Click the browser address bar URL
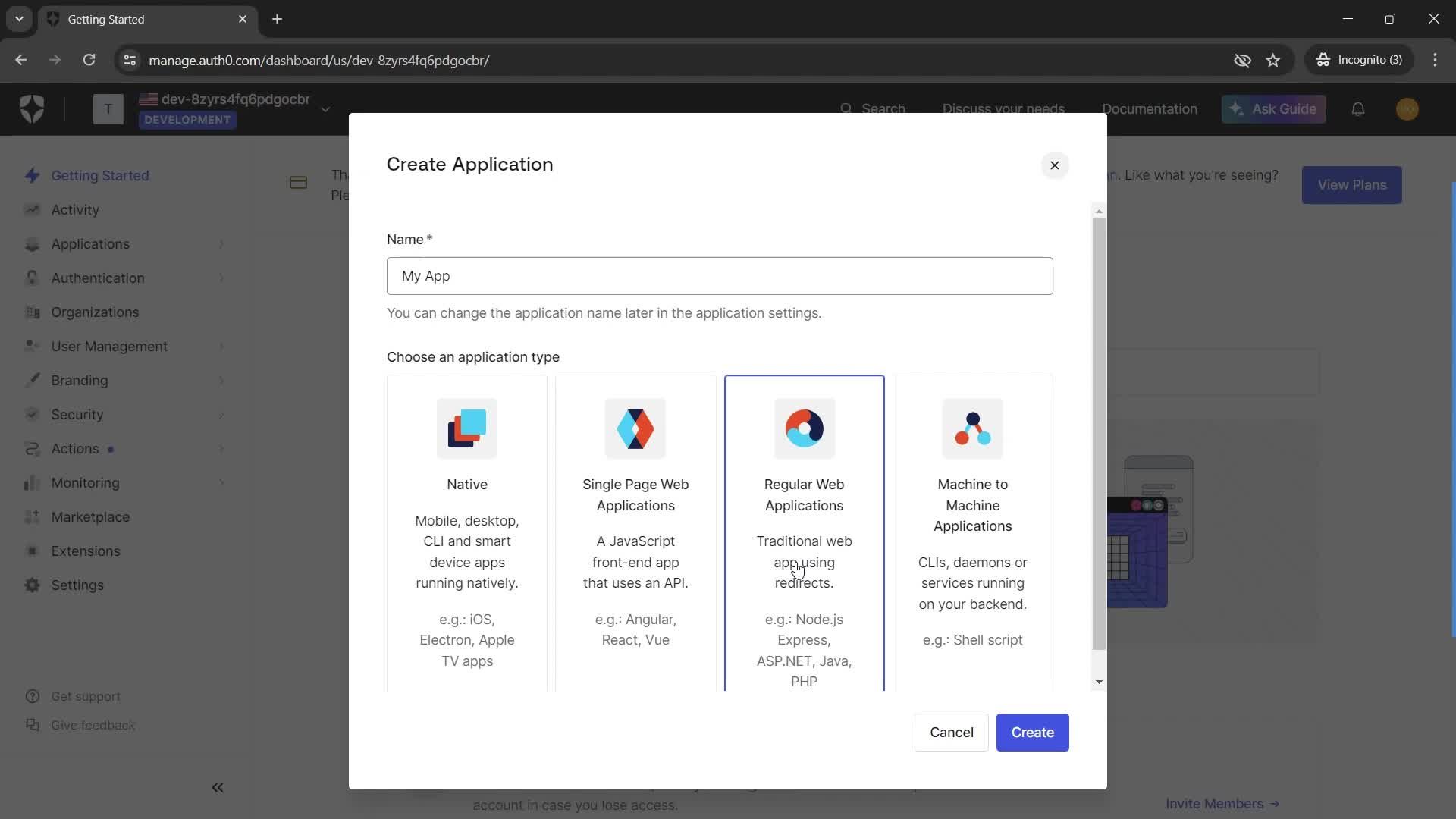The height and width of the screenshot is (819, 1456). 319,60
